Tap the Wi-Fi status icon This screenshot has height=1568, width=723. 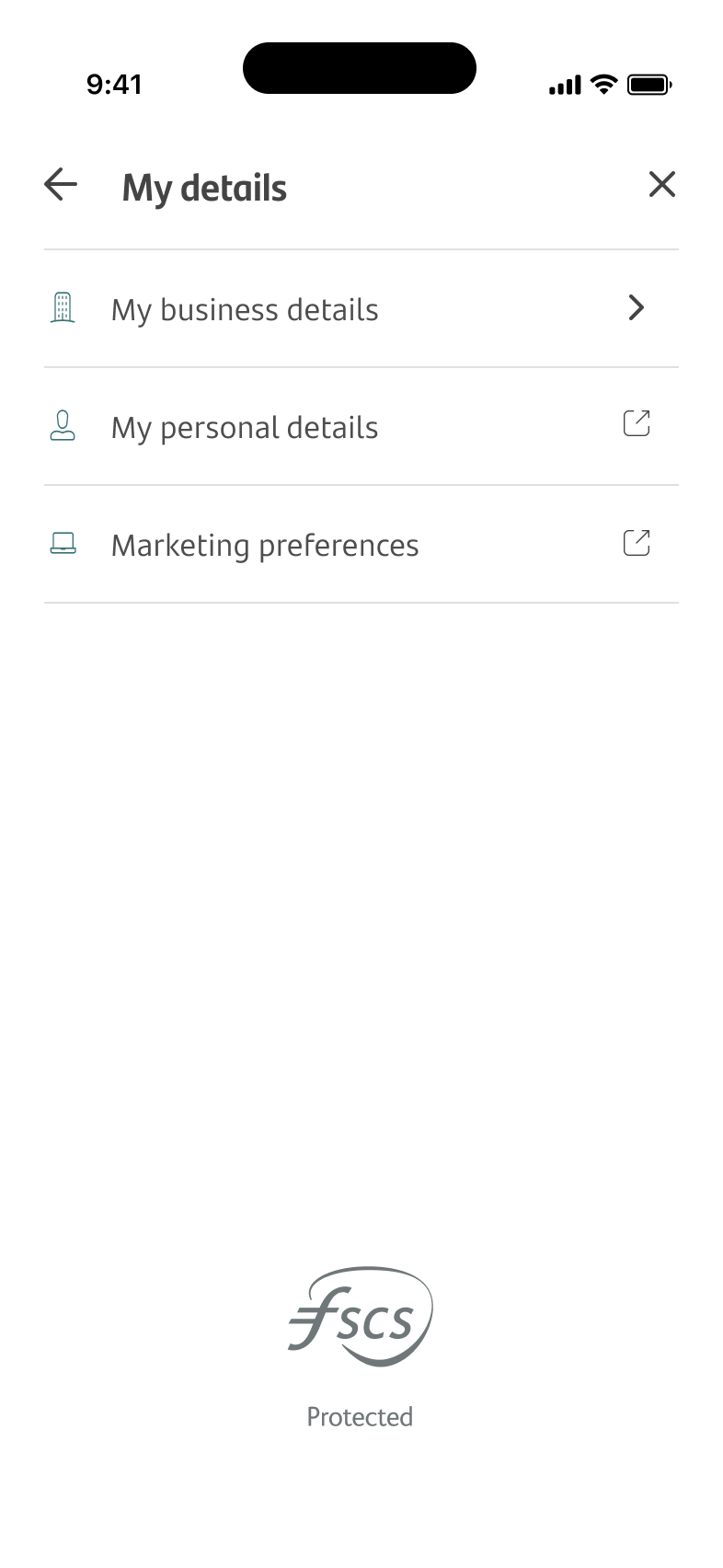click(603, 85)
